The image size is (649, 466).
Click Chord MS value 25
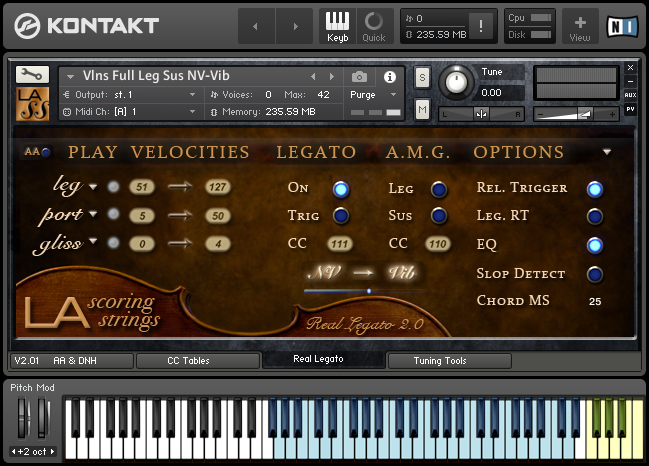[x=595, y=301]
